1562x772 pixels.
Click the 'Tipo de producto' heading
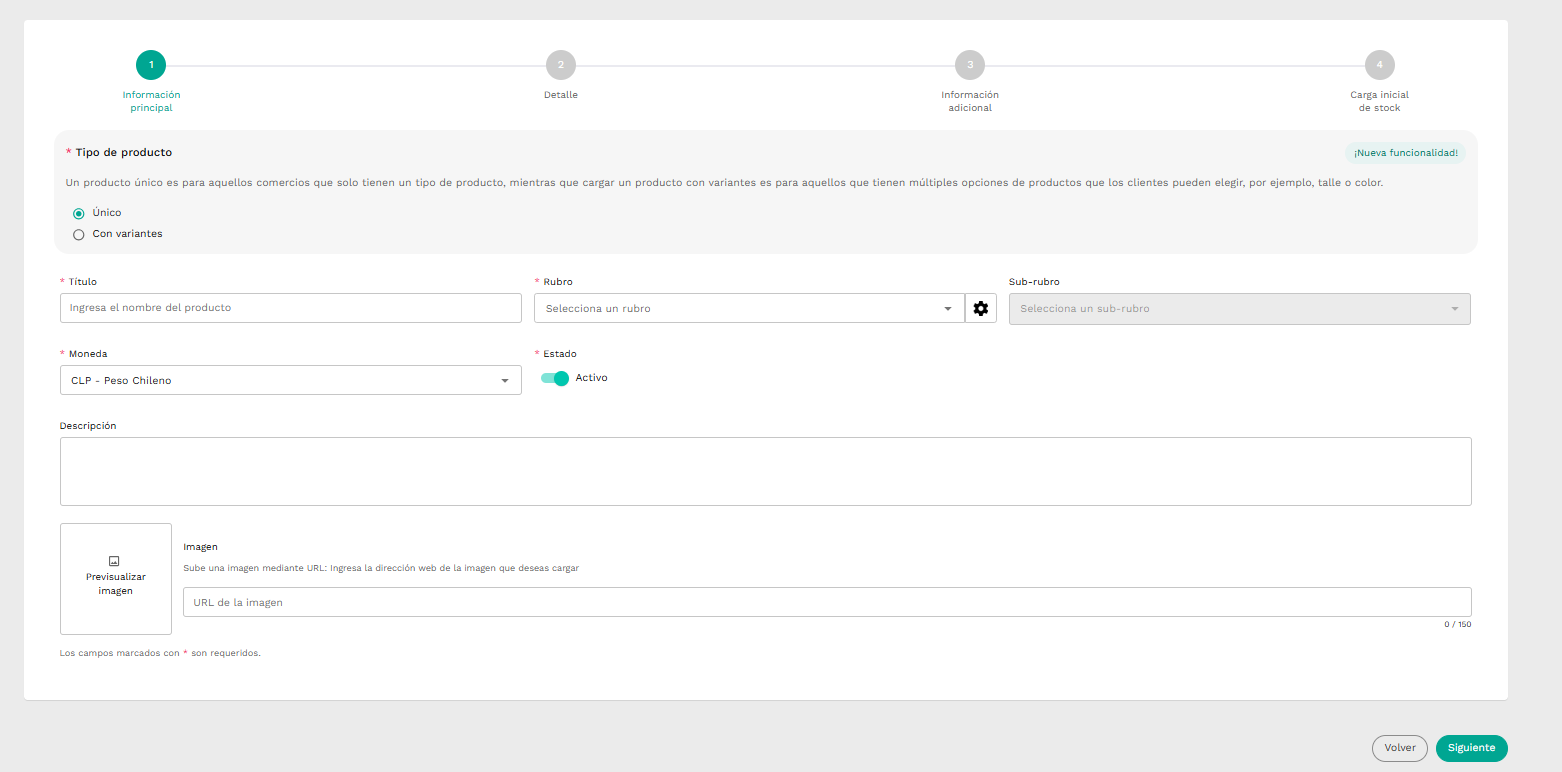(124, 153)
